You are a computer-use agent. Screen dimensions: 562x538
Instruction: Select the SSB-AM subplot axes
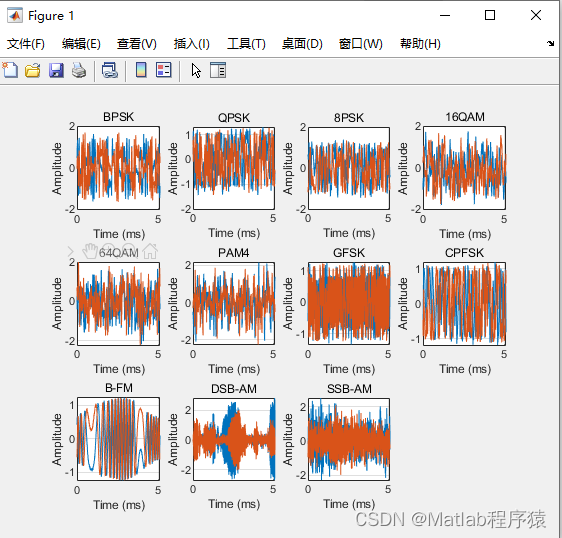349,439
